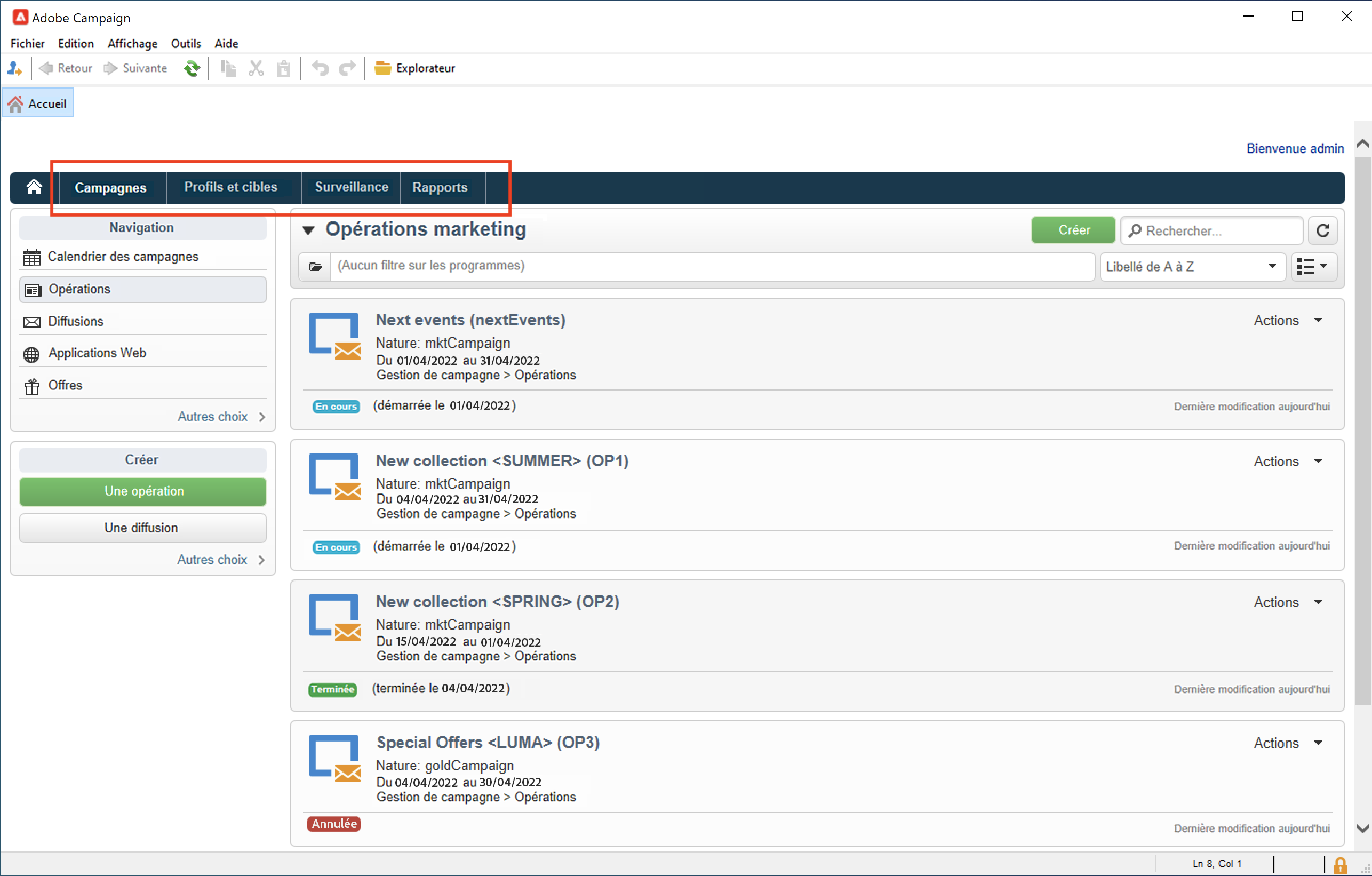Open the Explorateur folder icon
This screenshot has width=1372, height=876.
(x=382, y=68)
